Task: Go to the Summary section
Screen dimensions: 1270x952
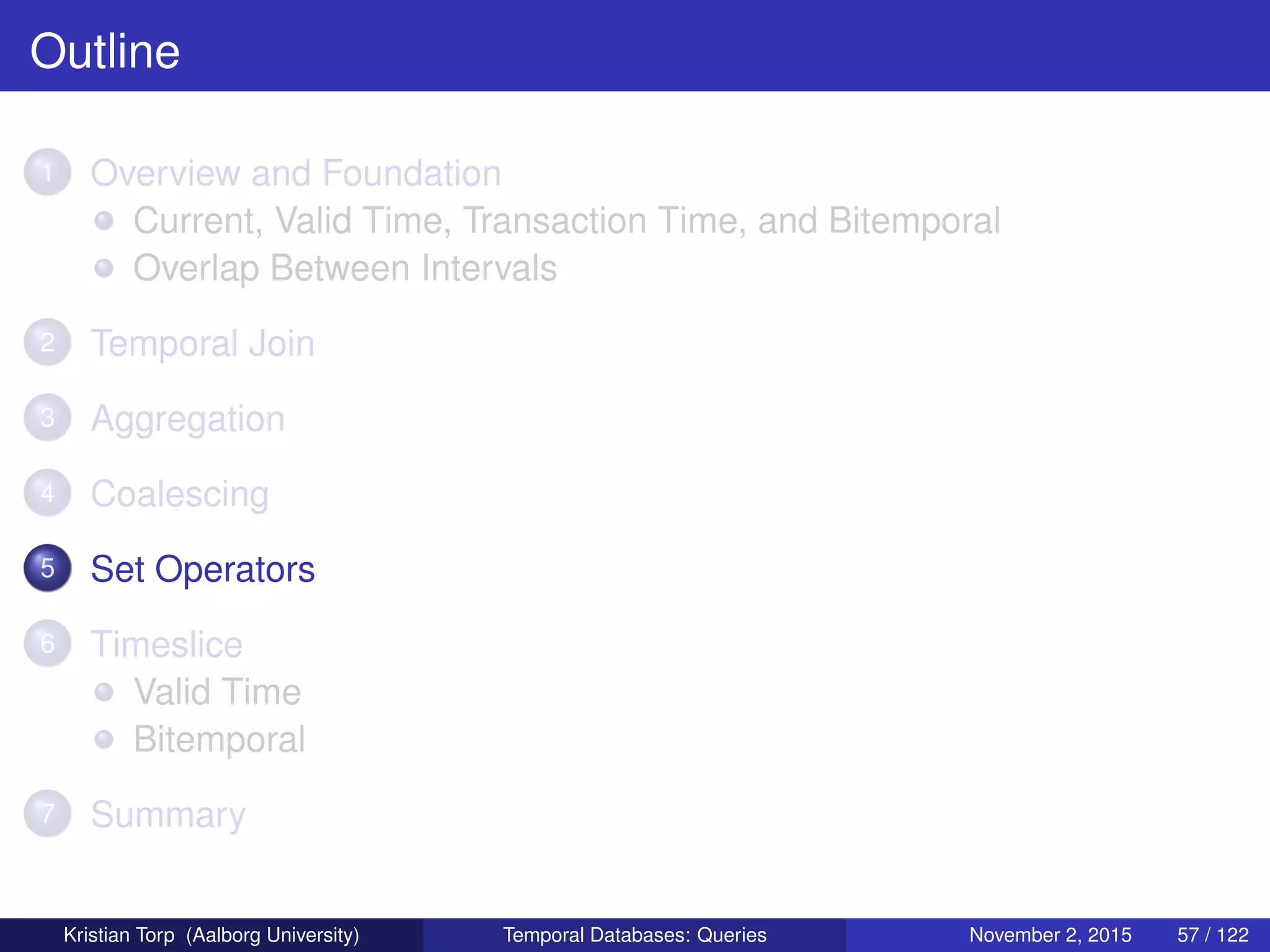Action: coord(168,814)
